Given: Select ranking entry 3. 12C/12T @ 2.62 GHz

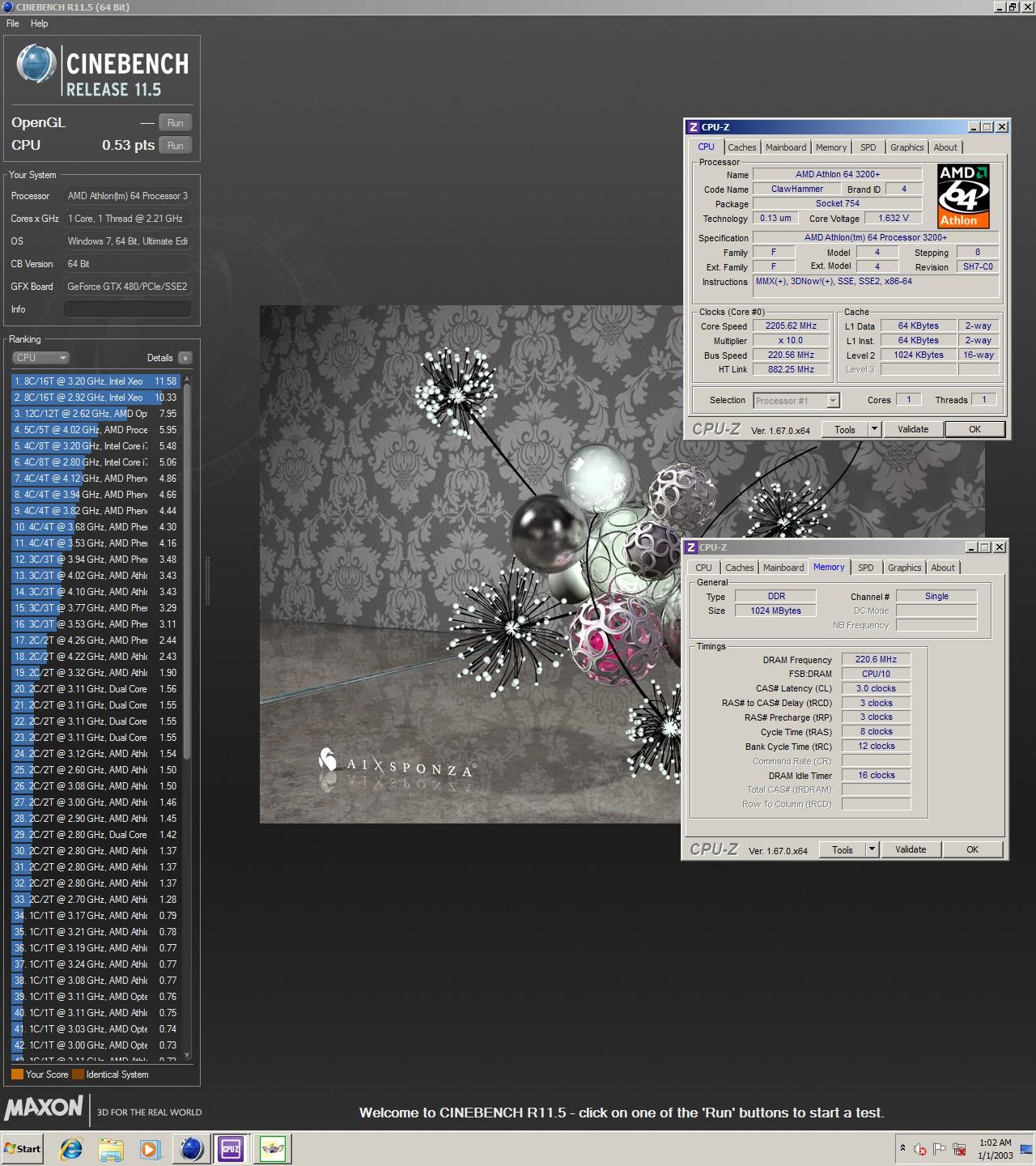Looking at the screenshot, I should [96, 413].
